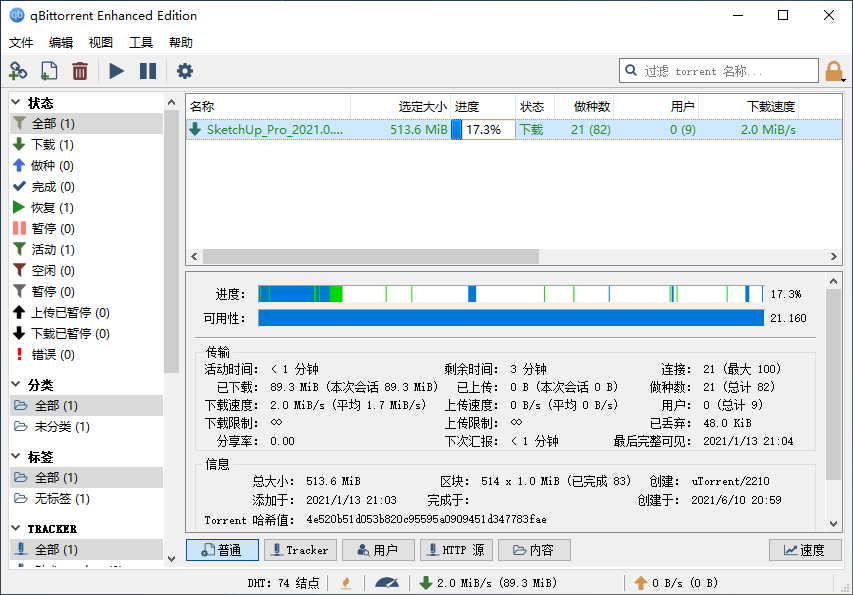Viewport: 853px width, 595px height.
Task: Sort by 名称 column header
Action: point(268,107)
